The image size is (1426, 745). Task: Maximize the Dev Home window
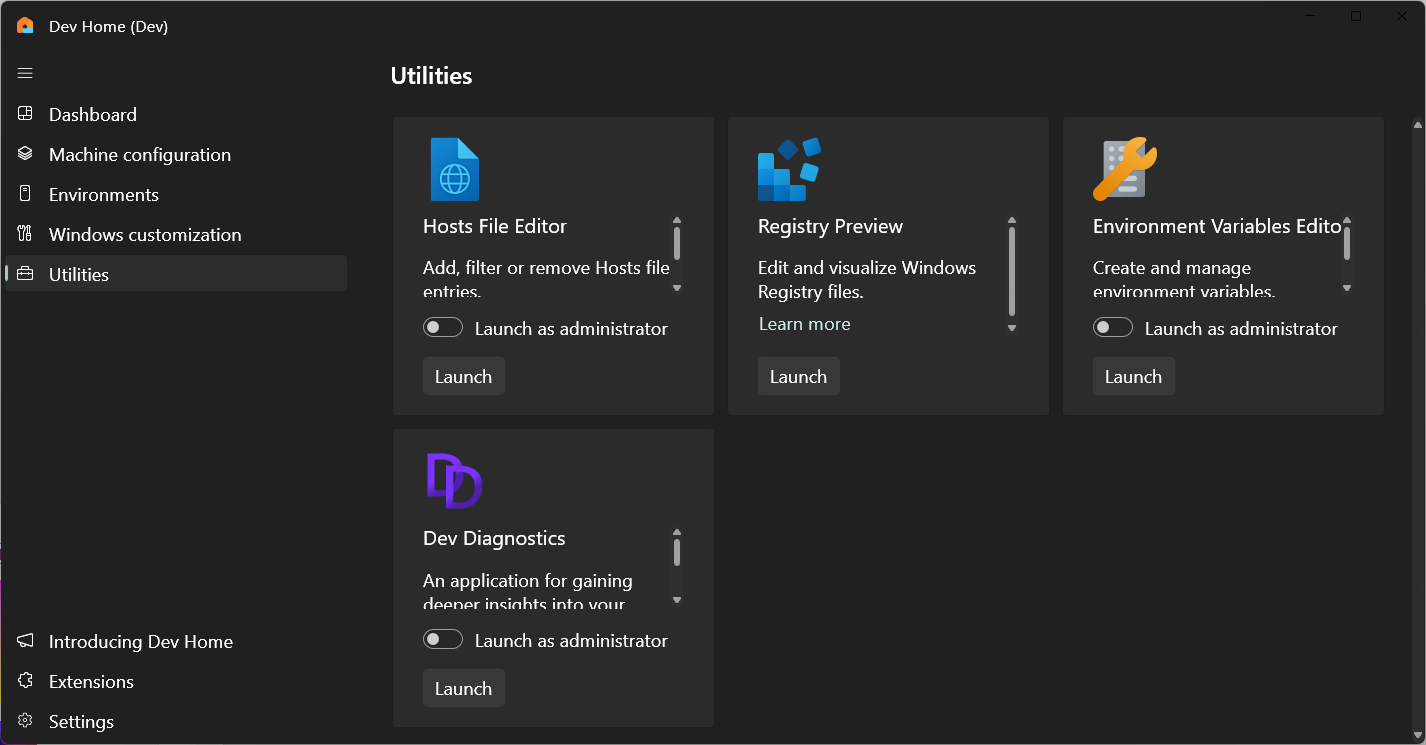tap(1356, 16)
